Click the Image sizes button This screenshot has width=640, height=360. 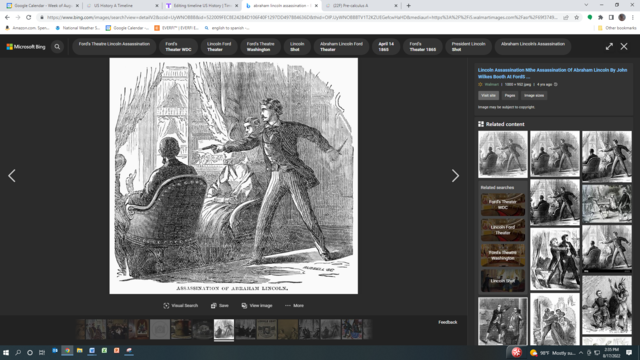[534, 96]
